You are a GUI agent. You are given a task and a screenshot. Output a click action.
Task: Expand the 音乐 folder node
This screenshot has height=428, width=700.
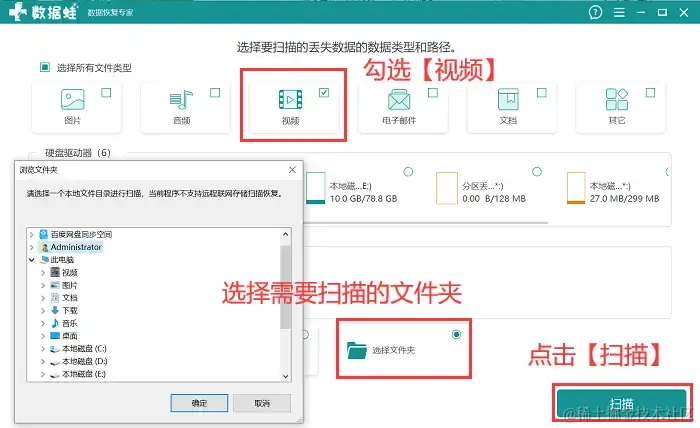(43, 323)
